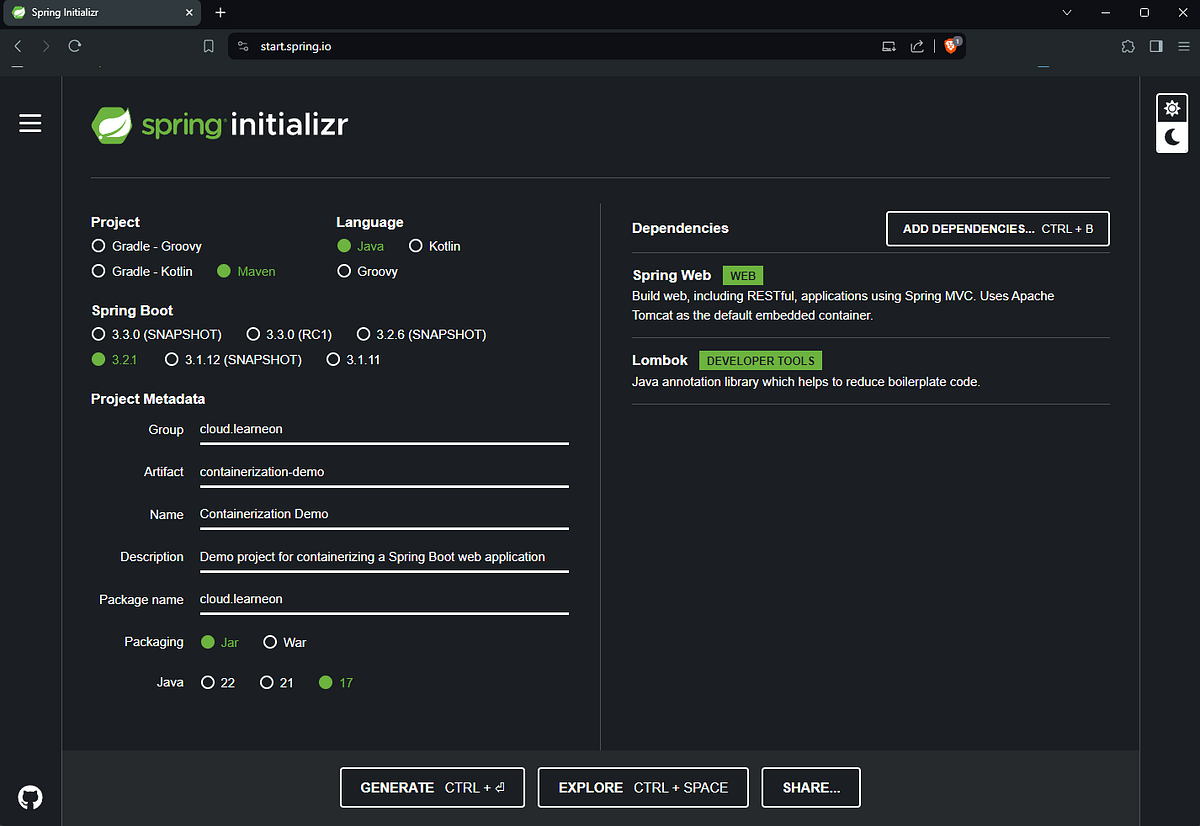Select Maven project type
The height and width of the screenshot is (826, 1200).
click(246, 271)
